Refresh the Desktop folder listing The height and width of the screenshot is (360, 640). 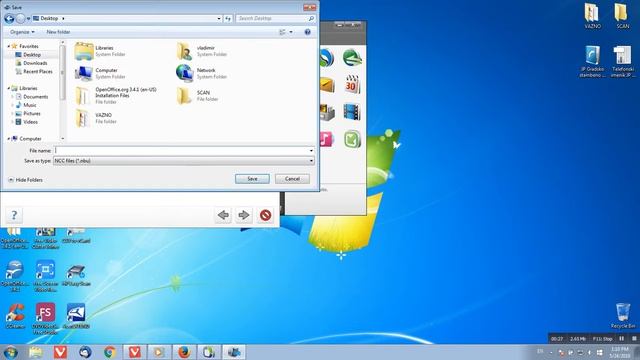coord(228,18)
